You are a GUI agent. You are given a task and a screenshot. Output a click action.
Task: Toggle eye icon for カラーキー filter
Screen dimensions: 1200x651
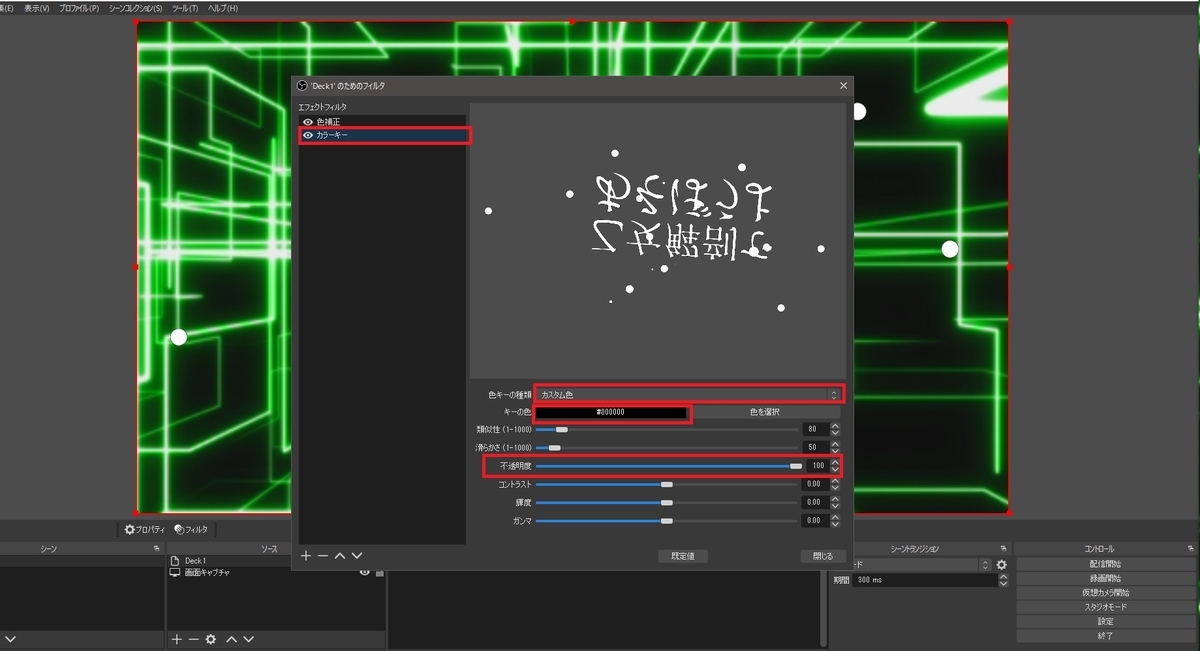point(308,135)
